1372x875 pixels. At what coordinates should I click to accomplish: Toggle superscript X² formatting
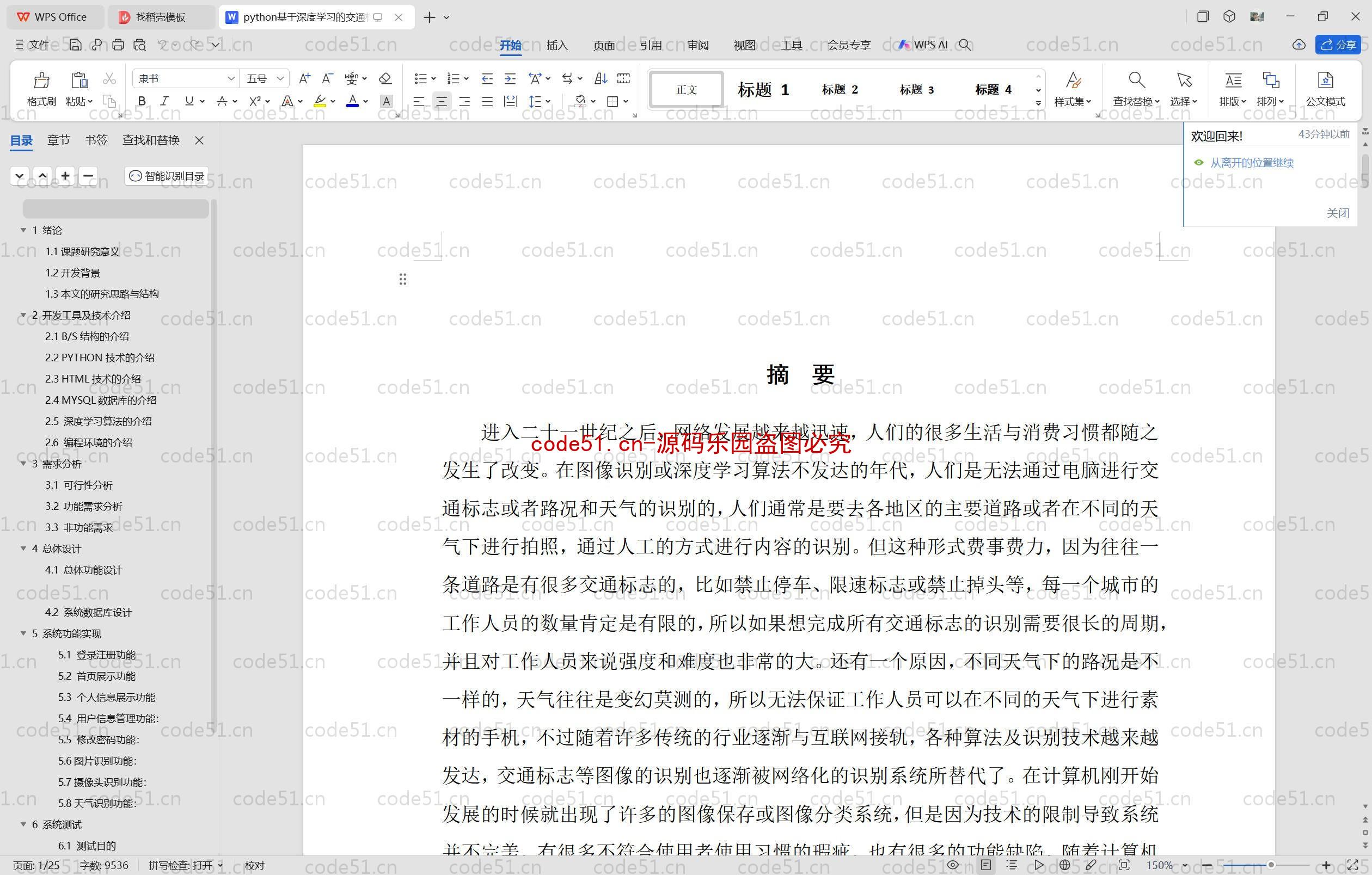click(255, 101)
